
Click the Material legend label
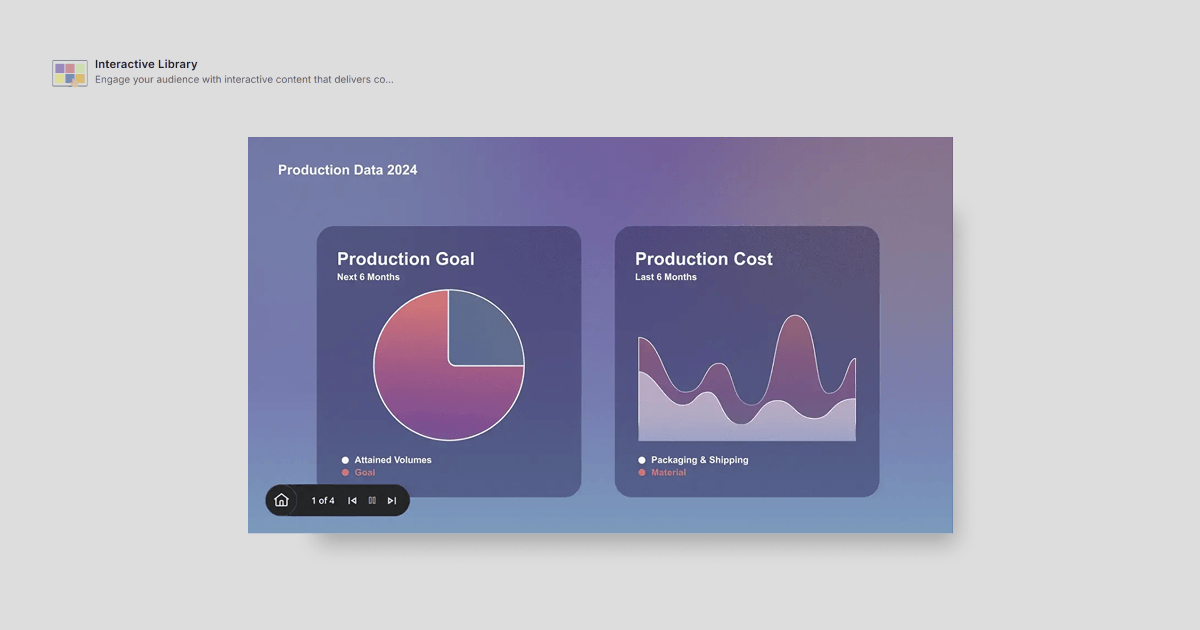[669, 472]
